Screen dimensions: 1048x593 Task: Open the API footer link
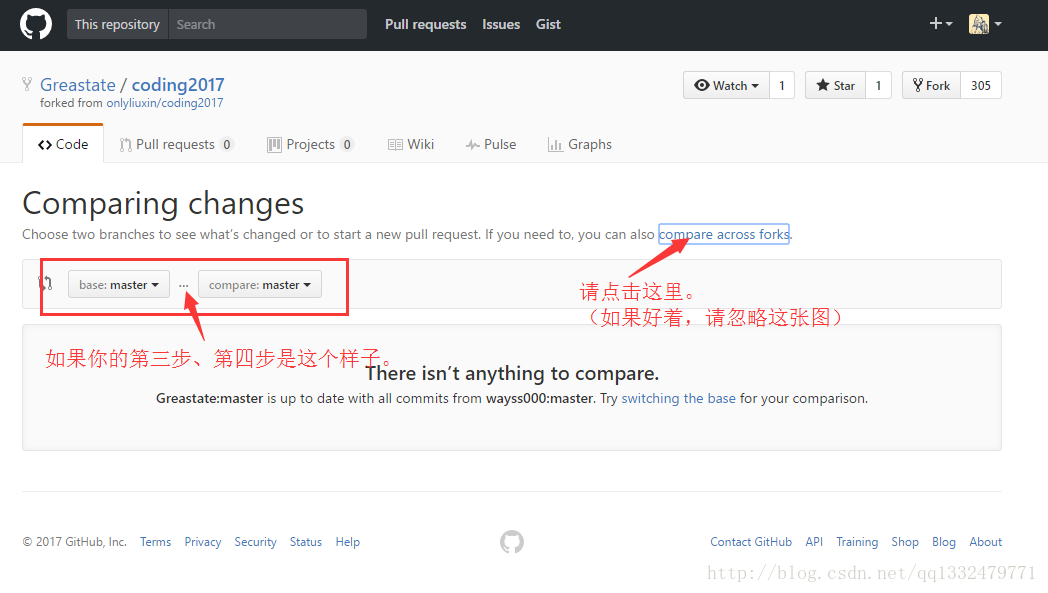pos(814,542)
